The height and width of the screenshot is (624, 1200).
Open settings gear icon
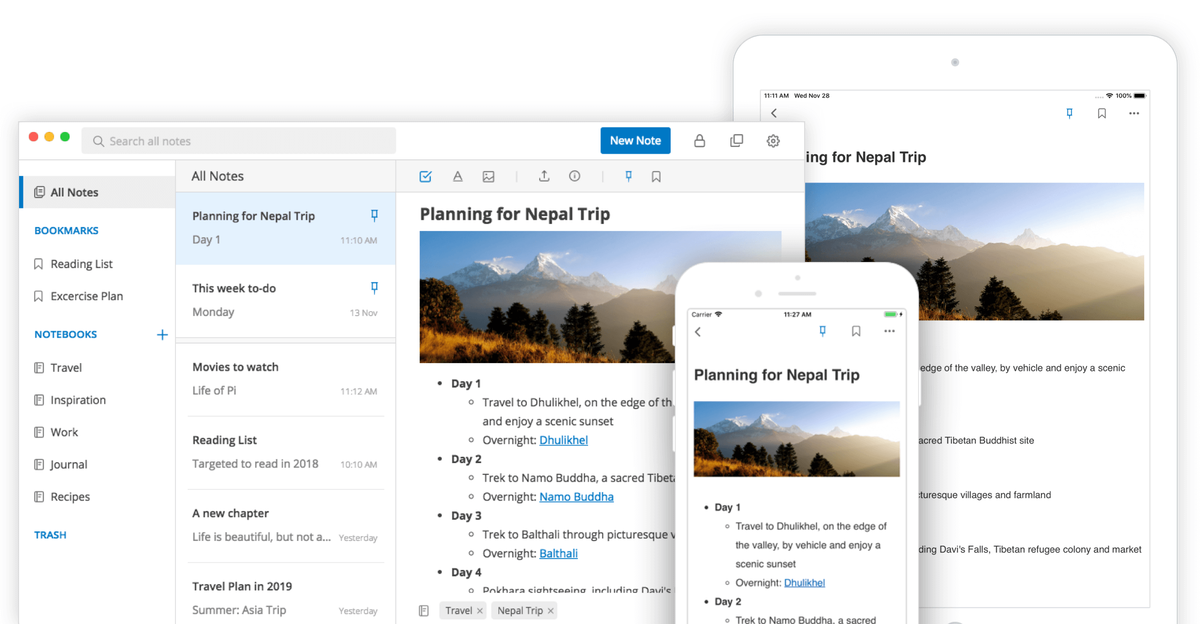pos(773,141)
